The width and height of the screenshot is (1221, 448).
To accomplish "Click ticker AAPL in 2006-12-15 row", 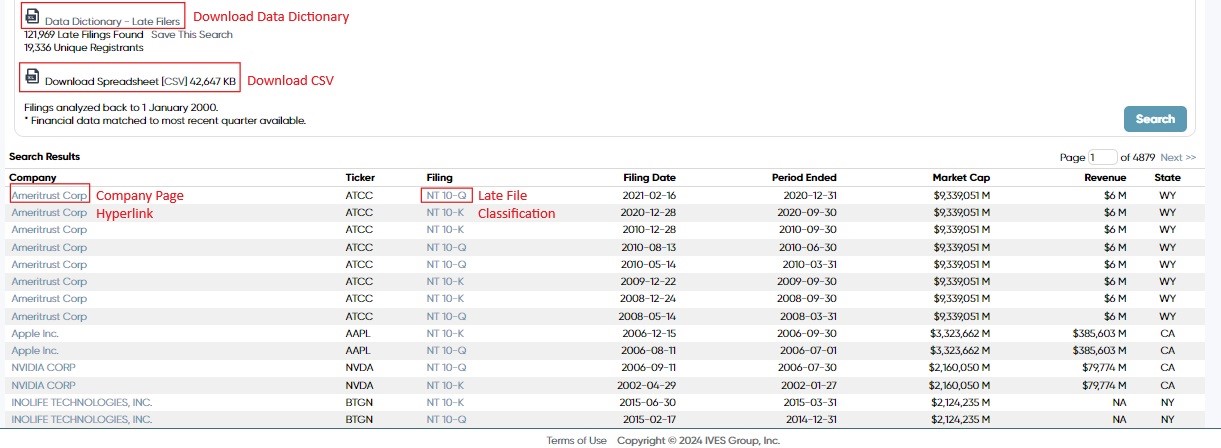I will [359, 333].
